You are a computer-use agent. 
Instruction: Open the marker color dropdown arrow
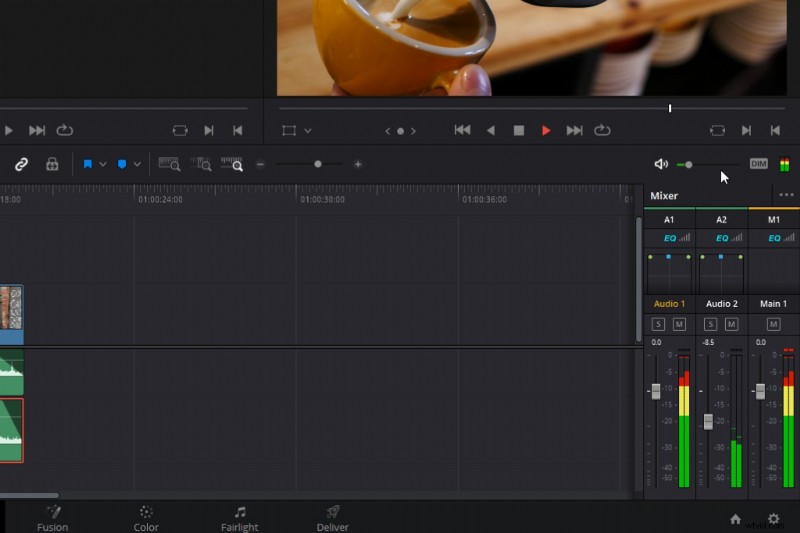(x=137, y=164)
